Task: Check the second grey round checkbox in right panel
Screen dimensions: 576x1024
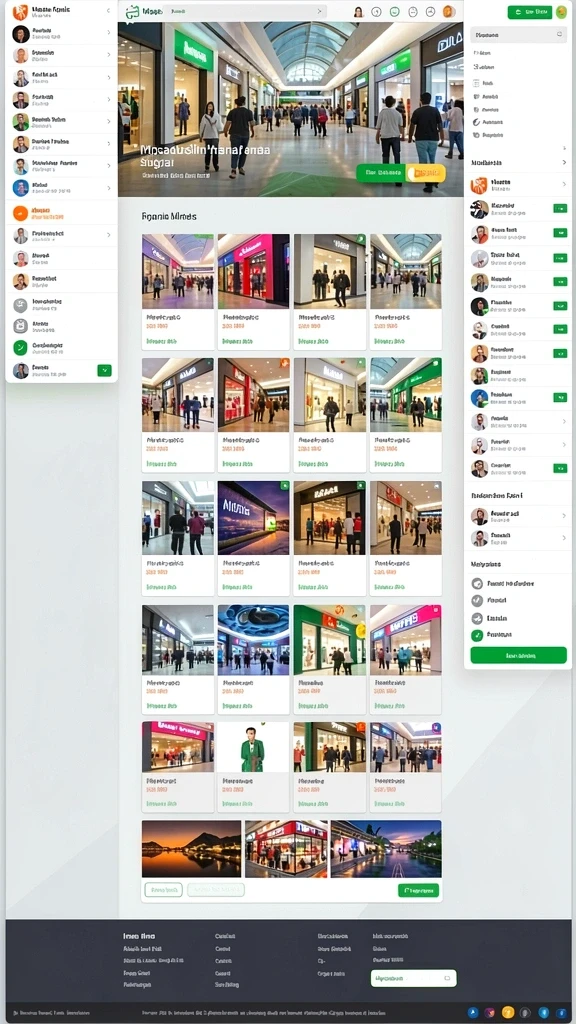Action: [x=477, y=600]
